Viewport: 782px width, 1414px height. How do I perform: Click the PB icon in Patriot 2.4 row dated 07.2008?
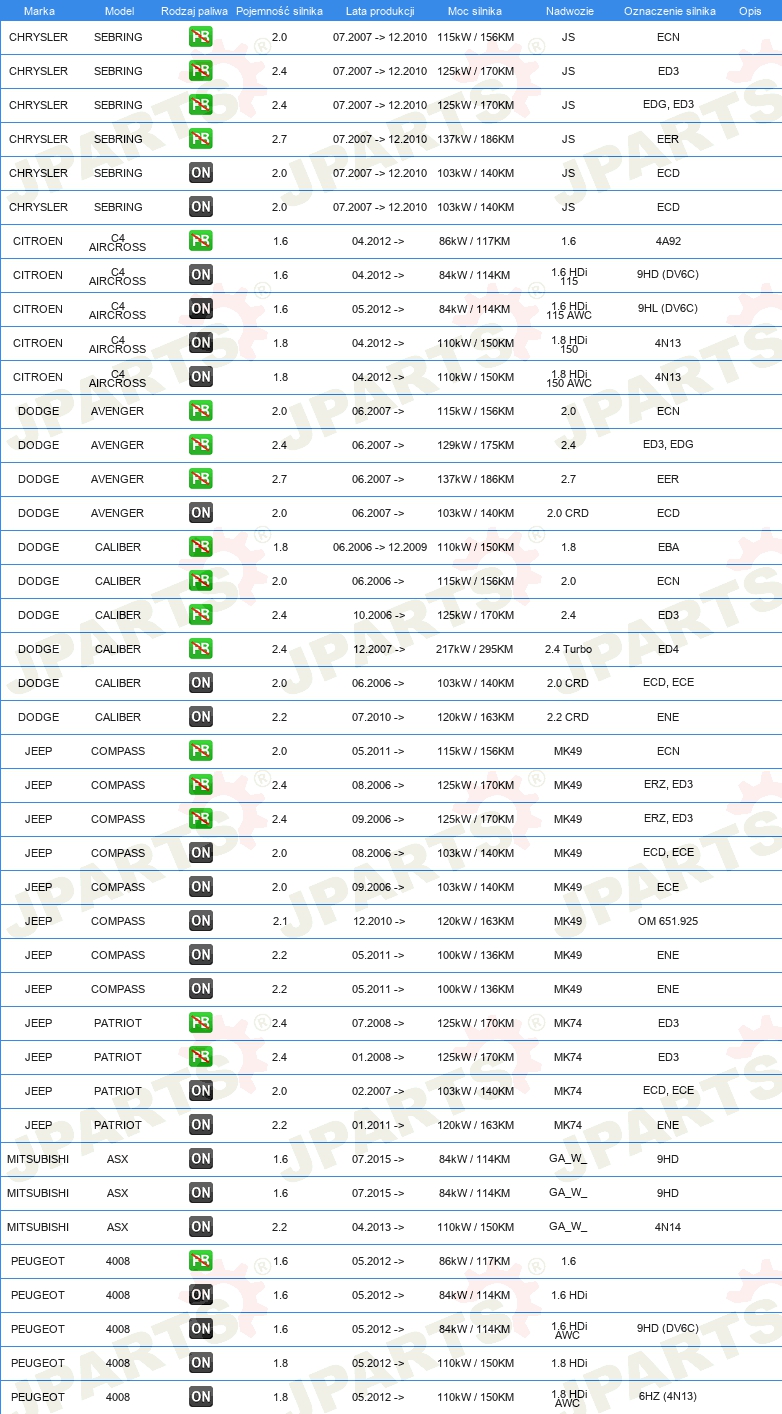[201, 1023]
